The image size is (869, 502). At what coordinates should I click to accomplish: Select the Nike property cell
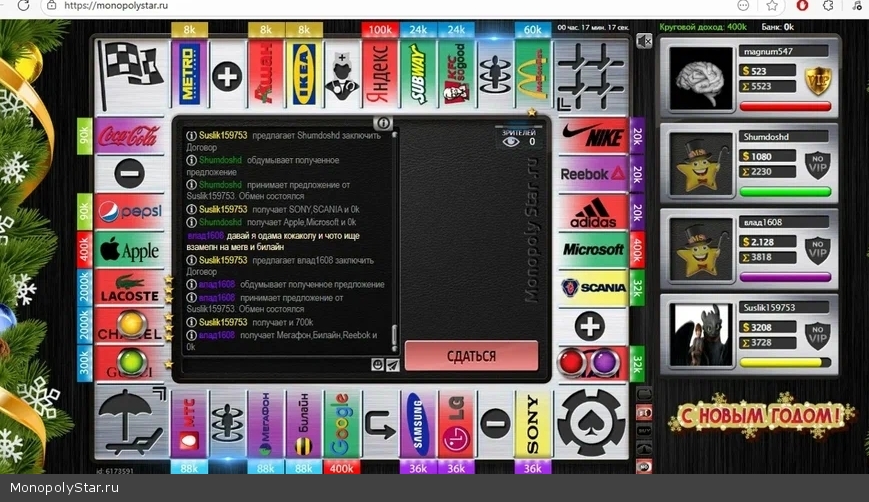(x=592, y=135)
